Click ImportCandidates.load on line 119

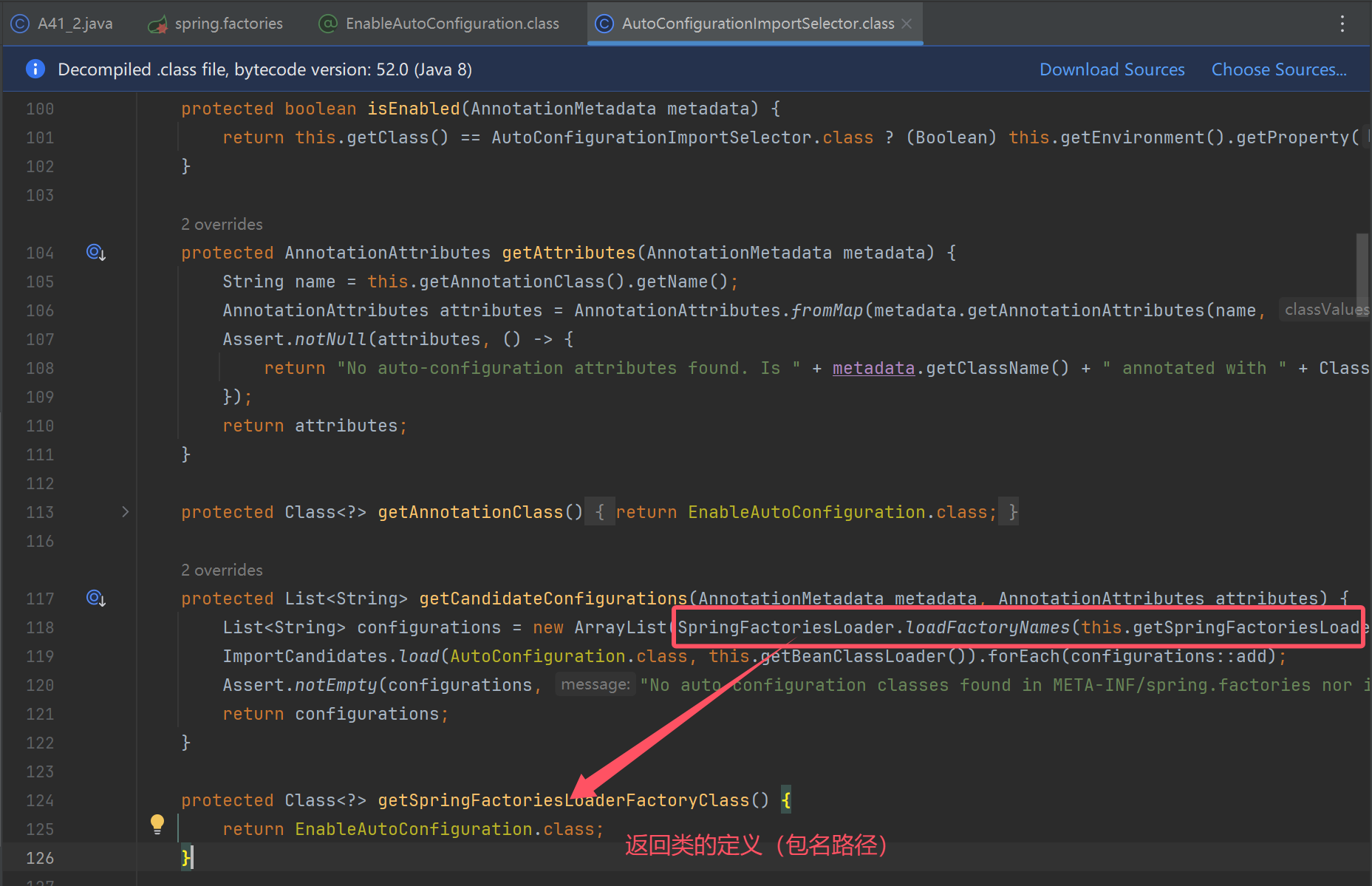(331, 656)
